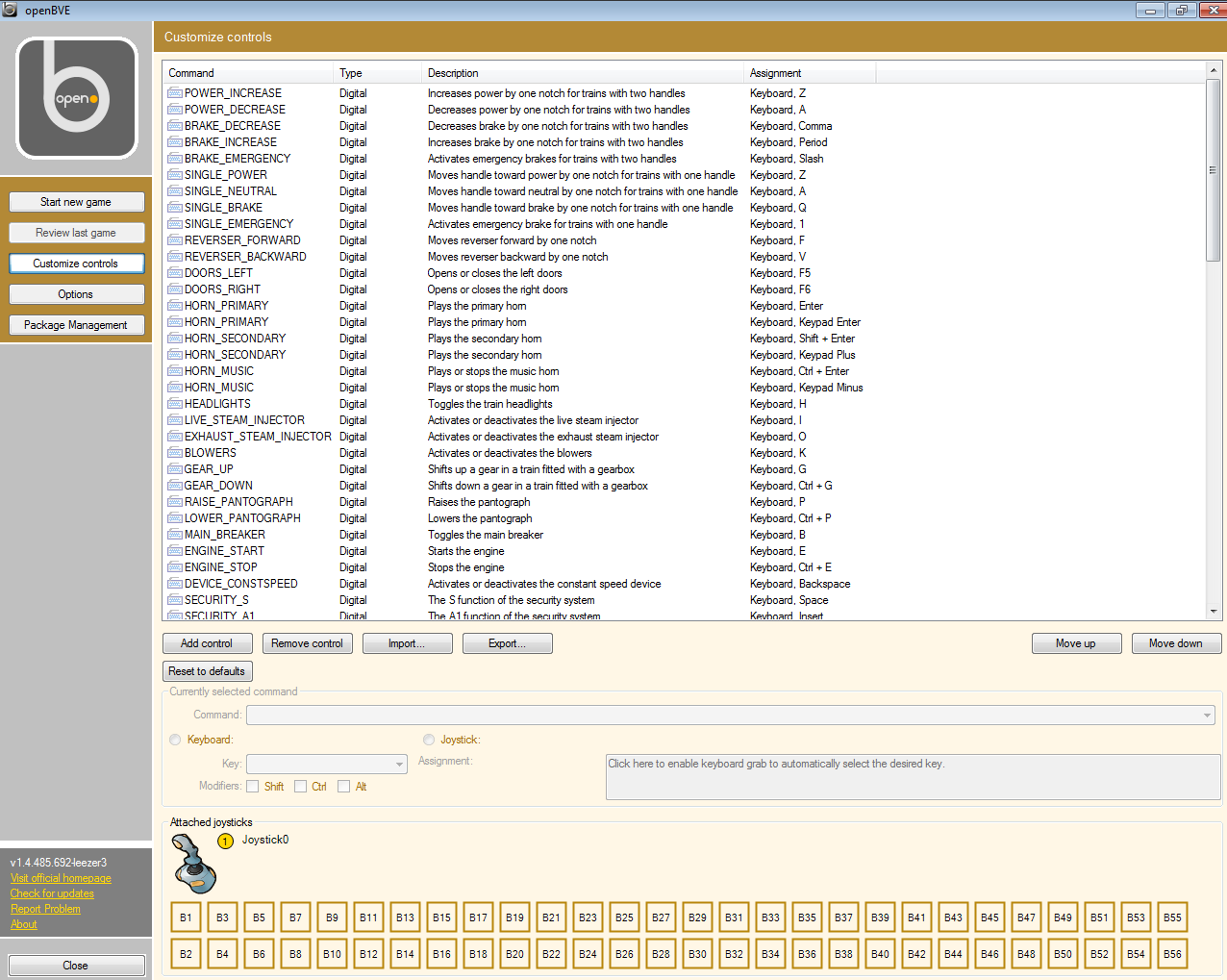
Task: Open the Command dropdown
Action: tap(731, 715)
